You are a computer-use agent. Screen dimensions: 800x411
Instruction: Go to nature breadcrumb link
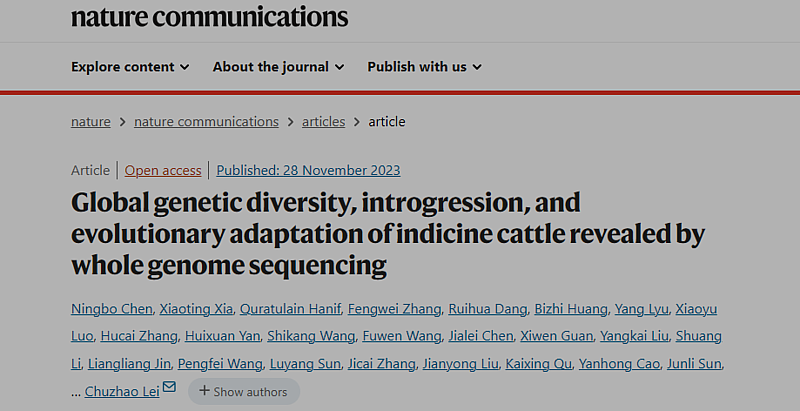[x=91, y=122]
